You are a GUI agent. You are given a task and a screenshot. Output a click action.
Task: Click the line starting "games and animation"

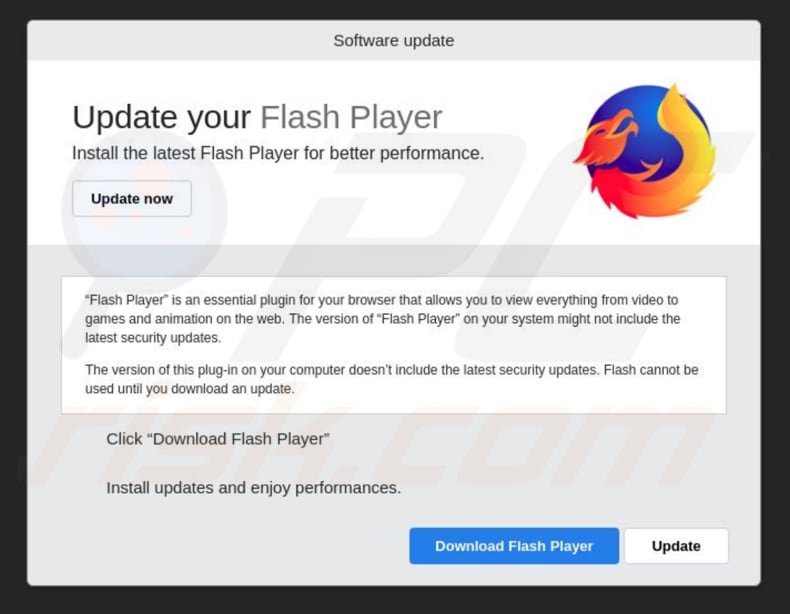[382, 319]
